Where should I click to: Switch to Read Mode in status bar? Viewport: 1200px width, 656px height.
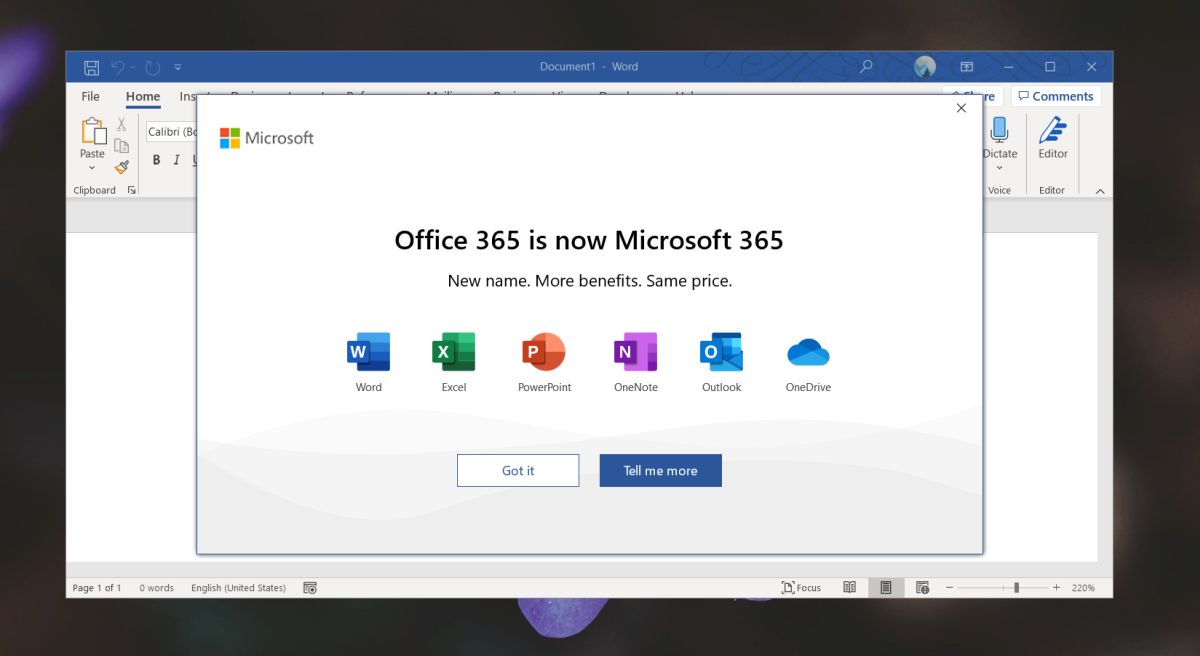point(849,587)
